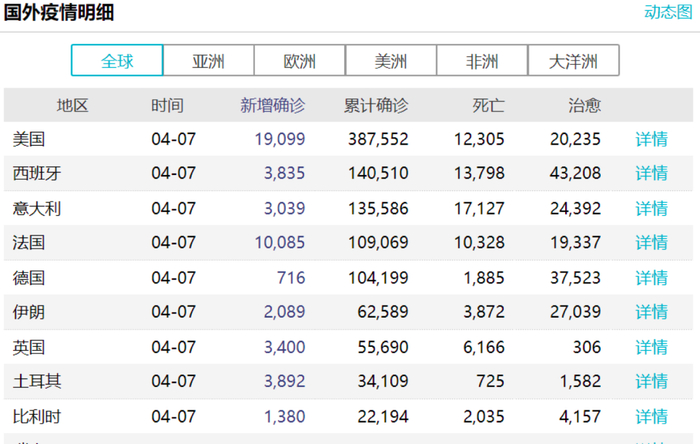Screen dimensions: 700x444
Task: Open 详情 for 土耳其
Action: 651,381
